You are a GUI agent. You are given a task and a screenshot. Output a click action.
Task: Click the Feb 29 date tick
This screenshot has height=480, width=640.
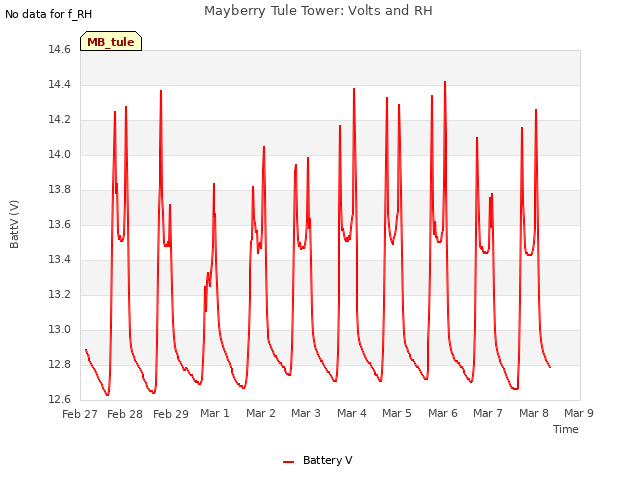pyautogui.click(x=171, y=414)
